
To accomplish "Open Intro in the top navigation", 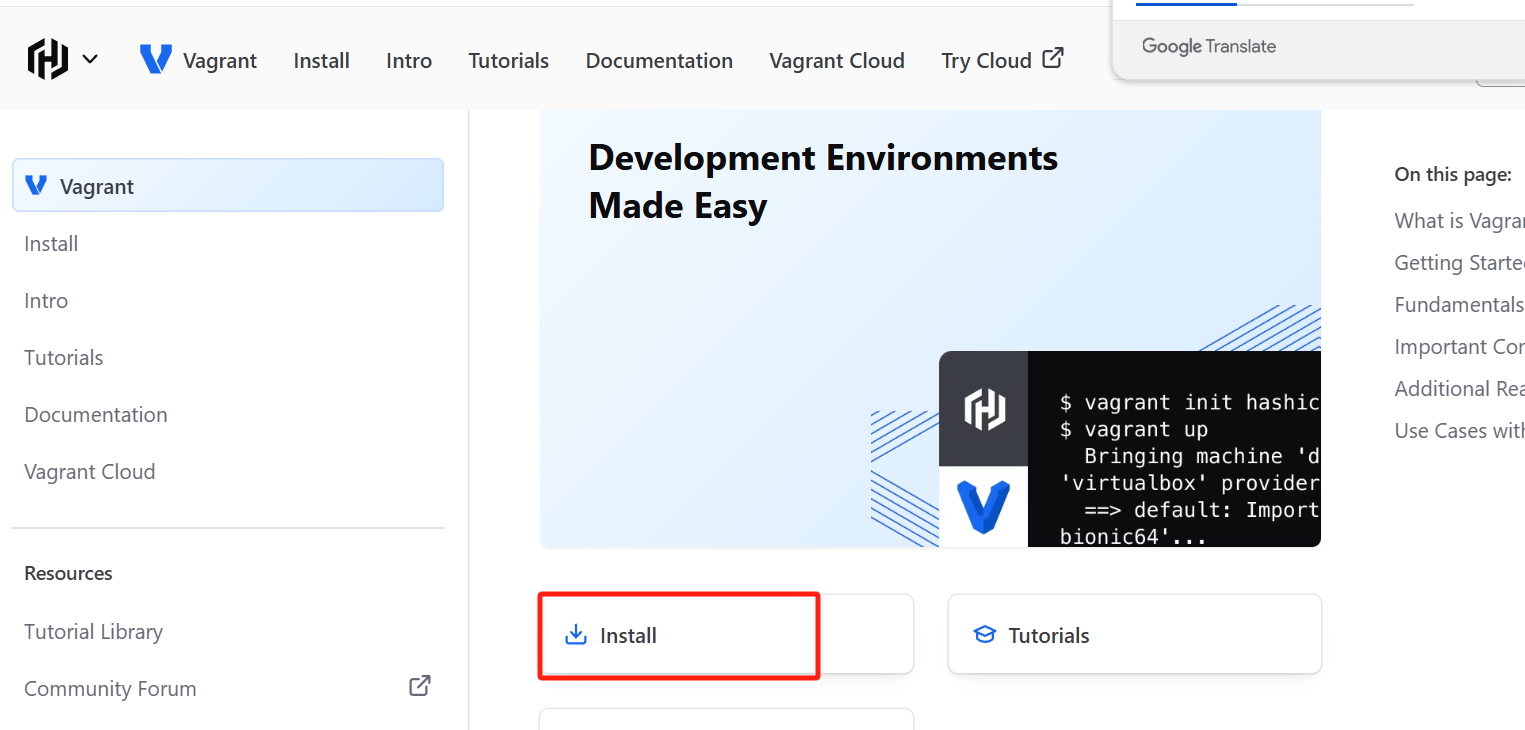I will (x=409, y=61).
